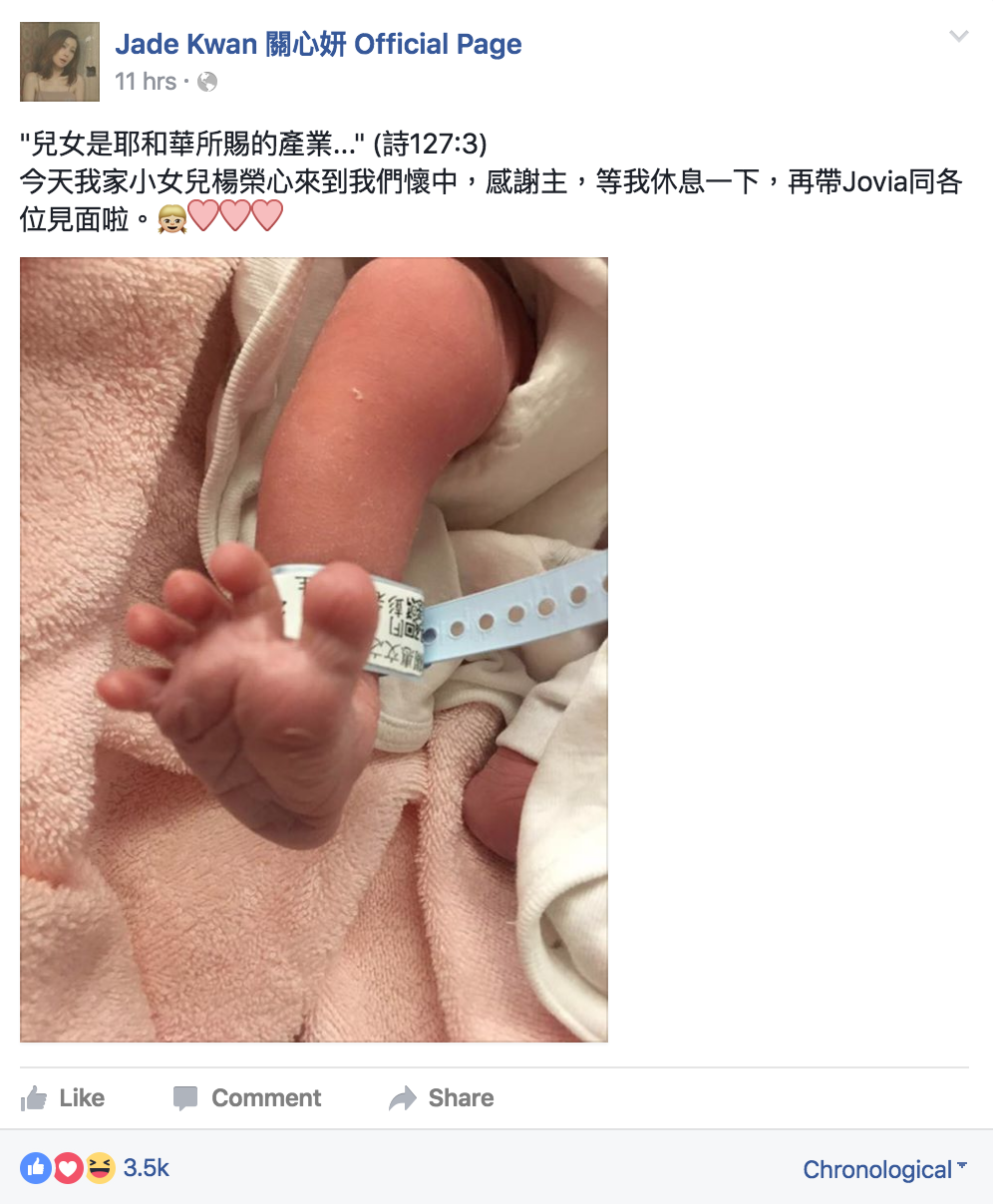Click the baby girl emoji in post text
Screen dimensions: 993x1204
tap(172, 217)
